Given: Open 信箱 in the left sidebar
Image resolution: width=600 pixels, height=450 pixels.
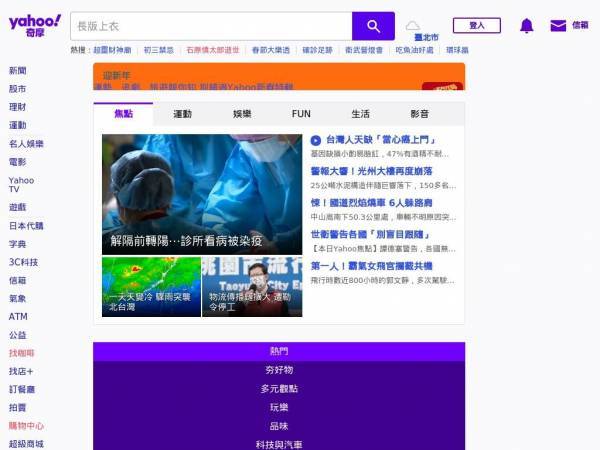Looking at the screenshot, I should (18, 280).
